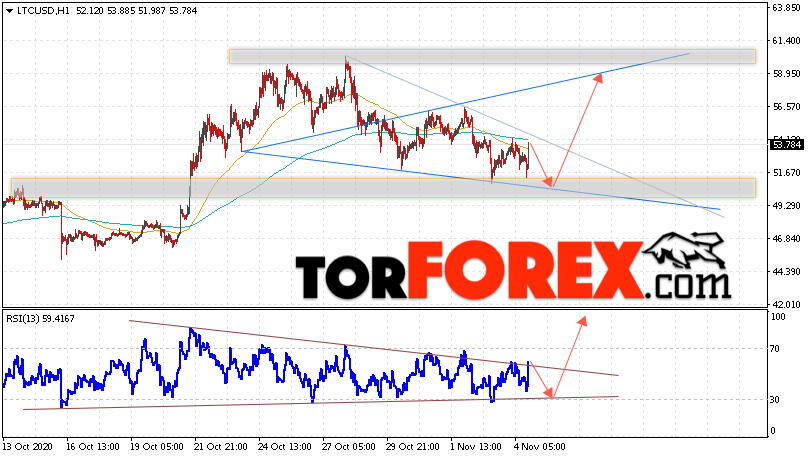
Task: Click the 16 Oct 13:00 time label
Action: tap(93, 446)
